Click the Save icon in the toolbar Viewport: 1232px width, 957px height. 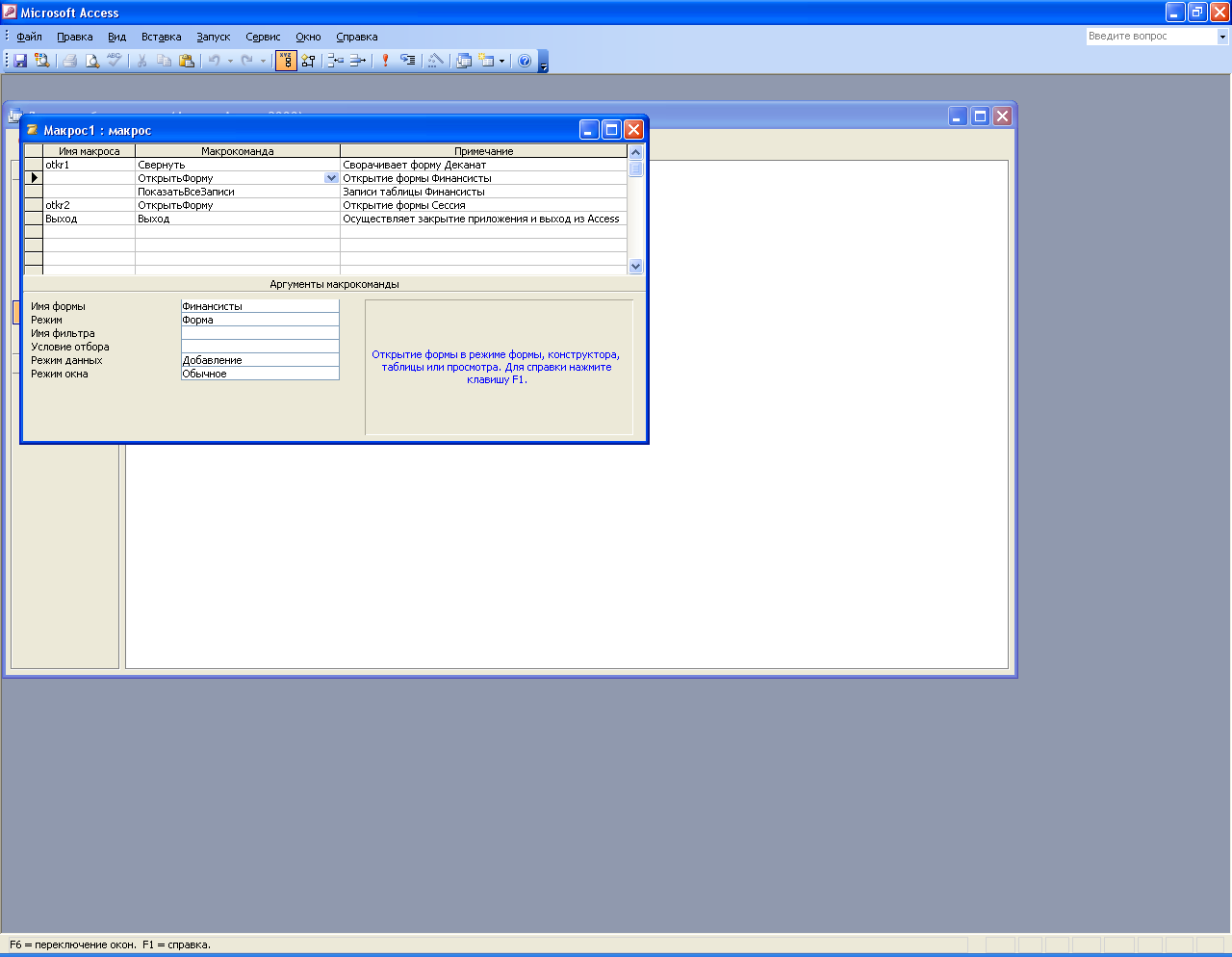coord(20,61)
